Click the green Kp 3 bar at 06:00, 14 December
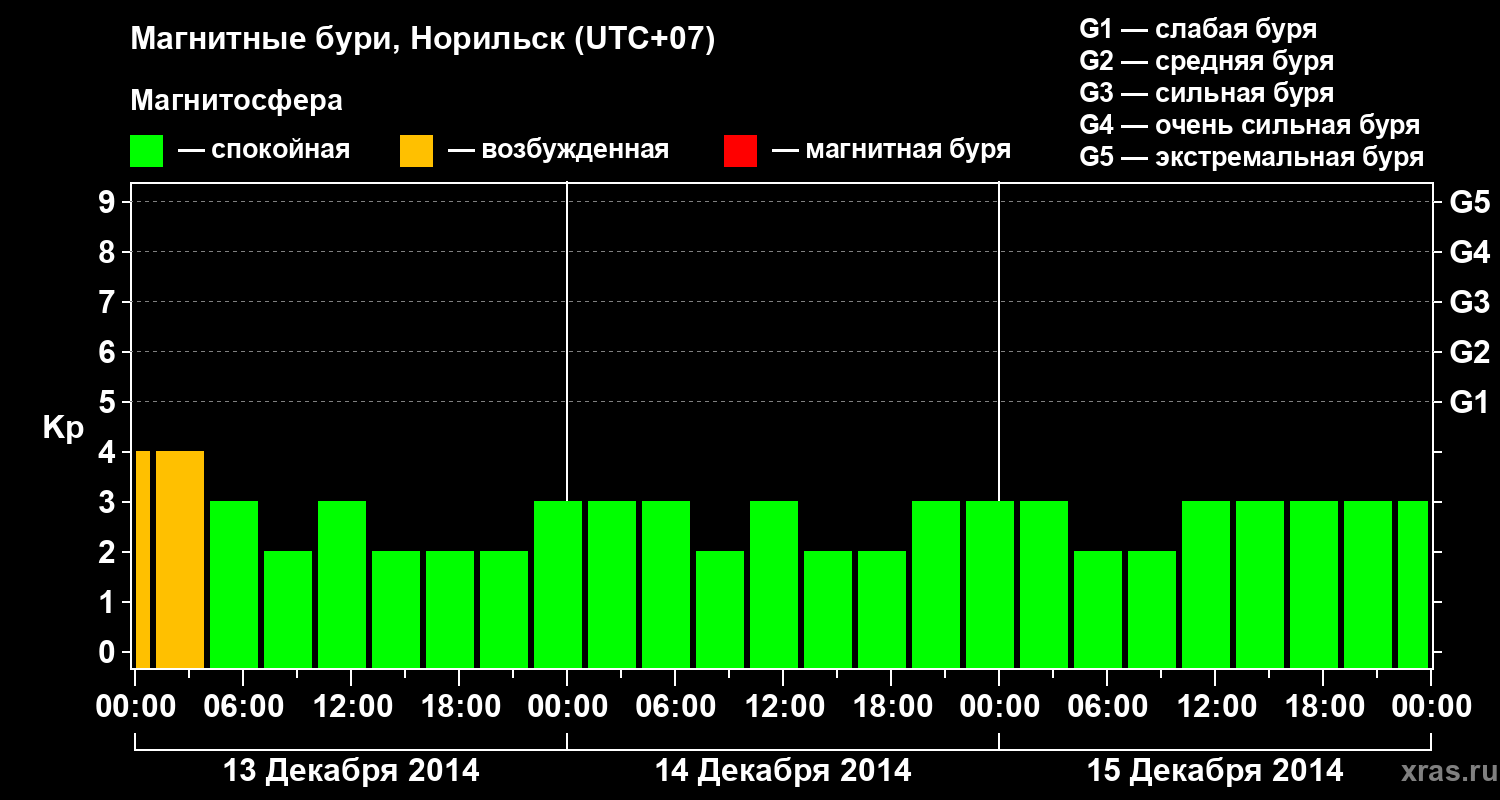This screenshot has height=800, width=1500. pyautogui.click(x=666, y=584)
